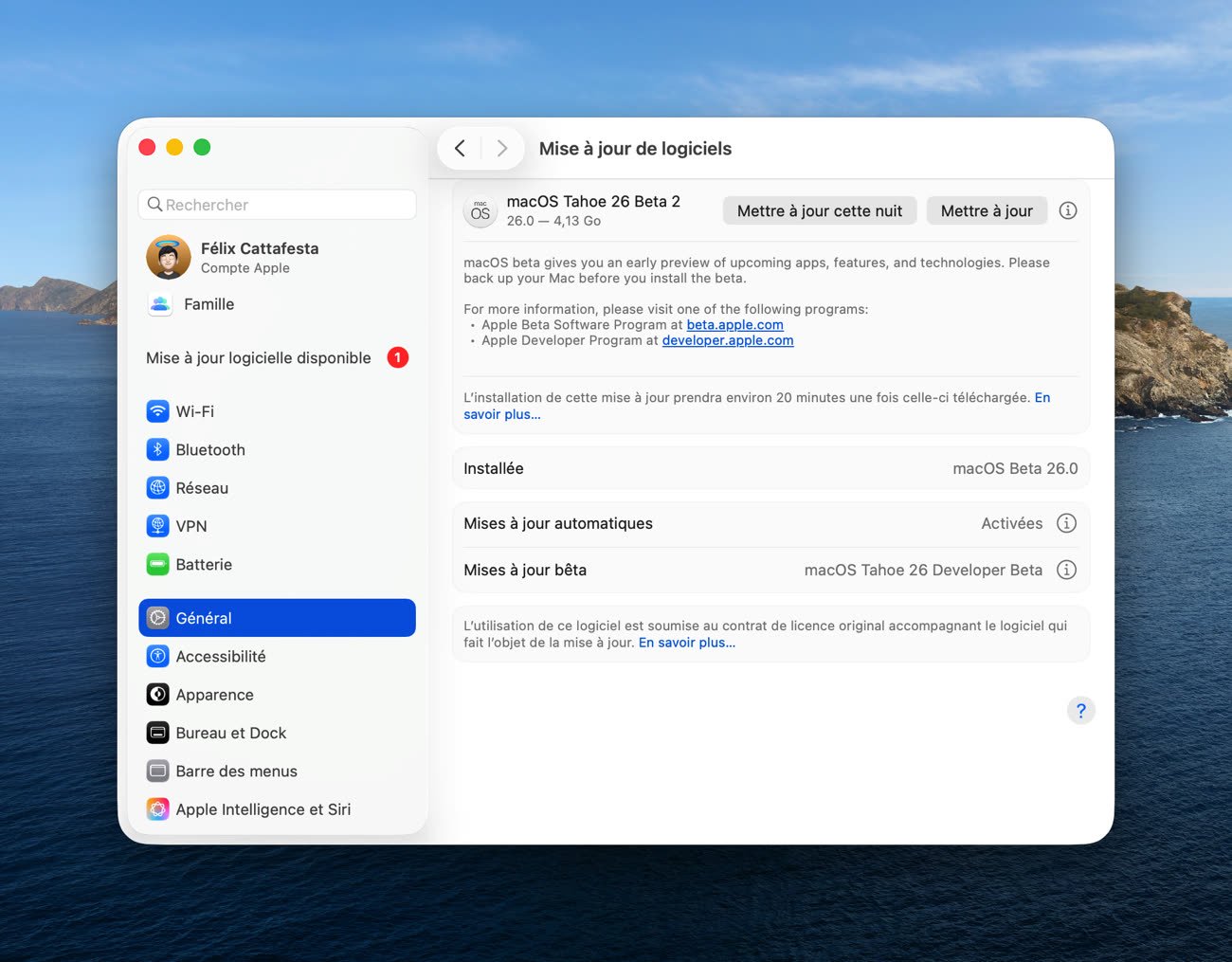Open info for Mises à jour bêta
The image size is (1232, 962).
tap(1066, 570)
